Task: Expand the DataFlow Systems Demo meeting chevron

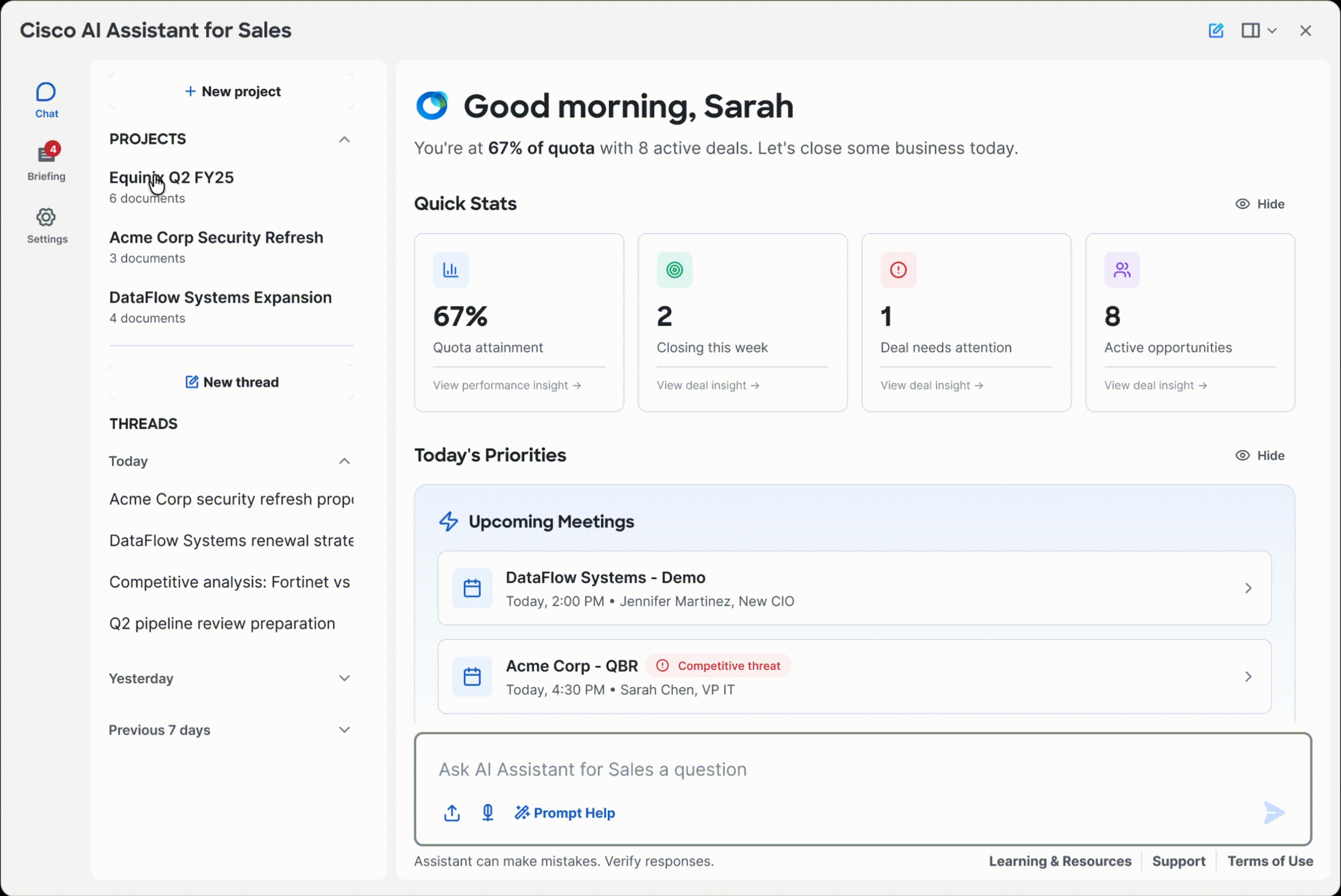Action: [1248, 588]
